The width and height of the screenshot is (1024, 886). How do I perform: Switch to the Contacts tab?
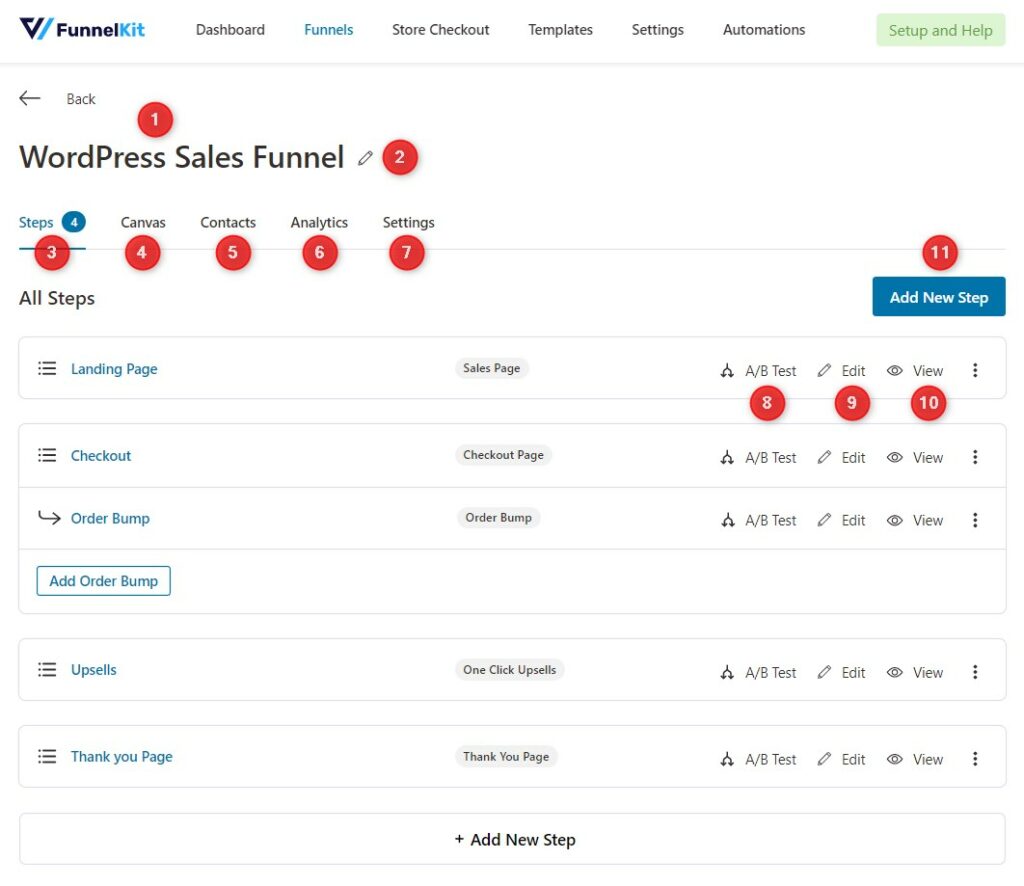click(x=228, y=222)
